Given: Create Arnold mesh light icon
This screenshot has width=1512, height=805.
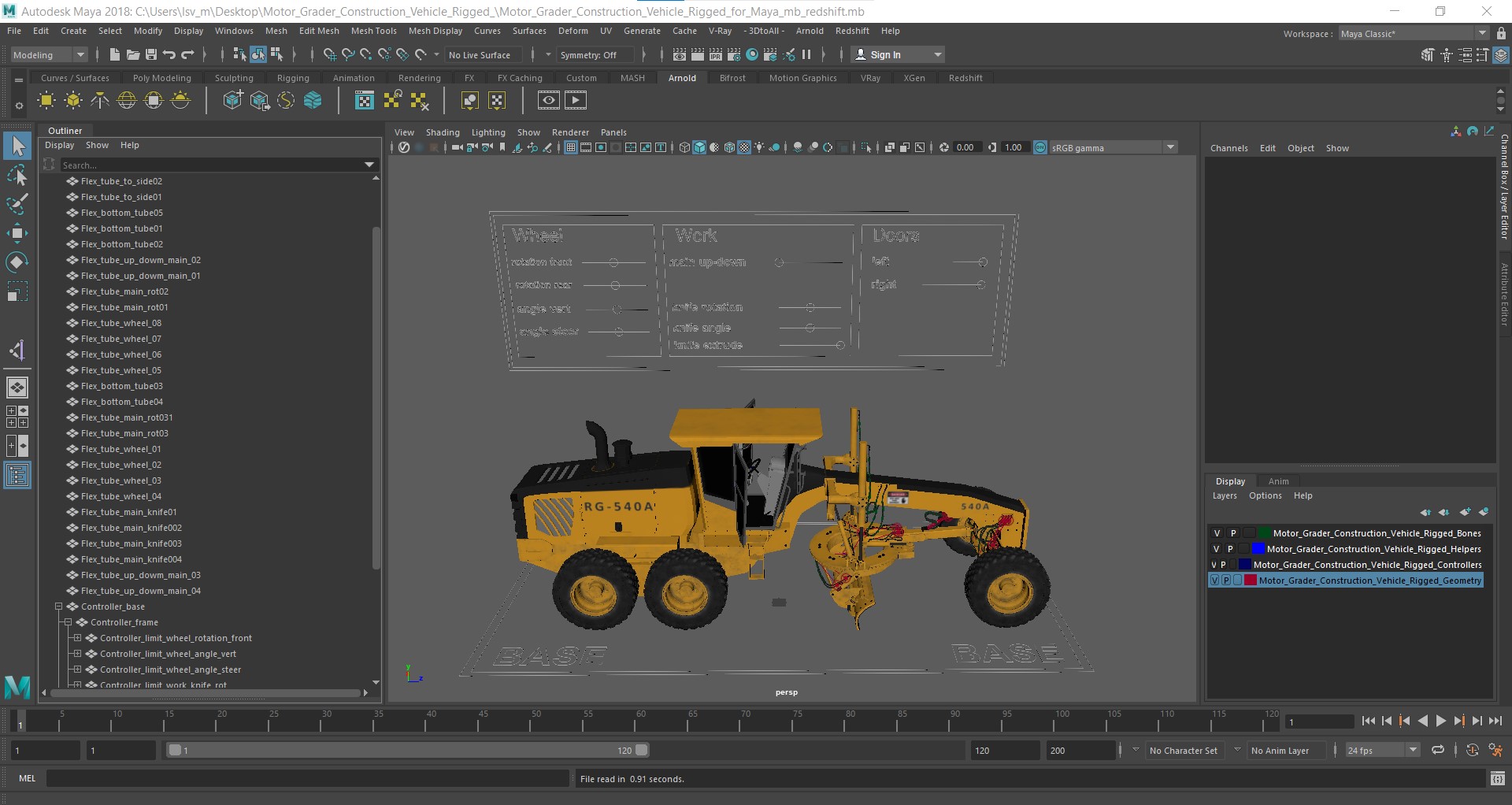Looking at the screenshot, I should (x=73, y=100).
